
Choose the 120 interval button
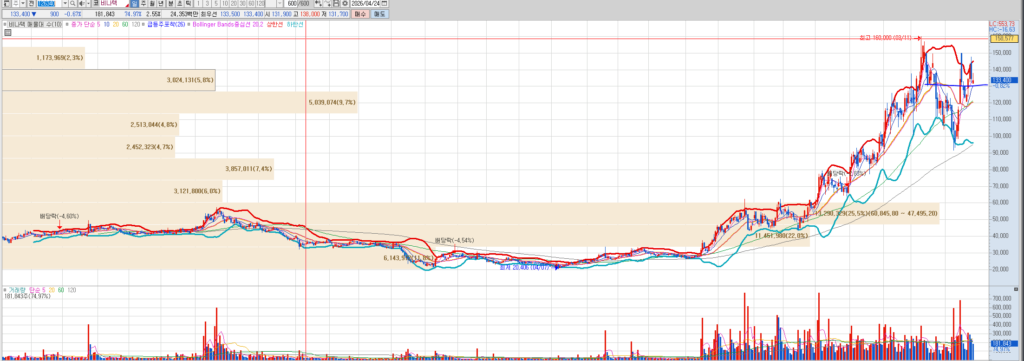point(261,3)
